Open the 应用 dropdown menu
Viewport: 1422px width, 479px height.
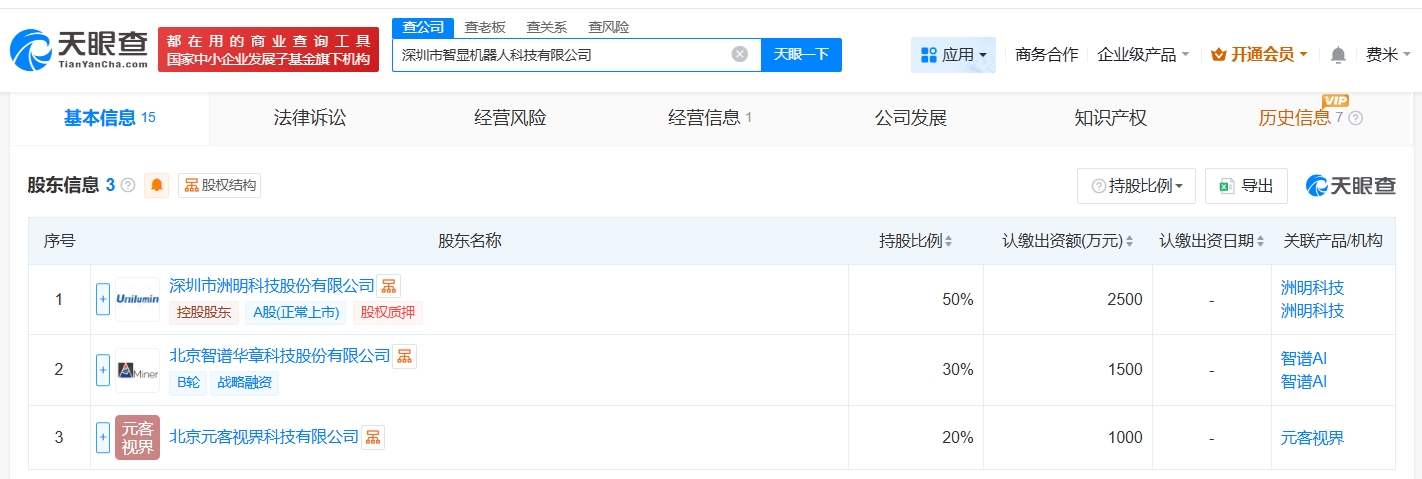[x=953, y=55]
